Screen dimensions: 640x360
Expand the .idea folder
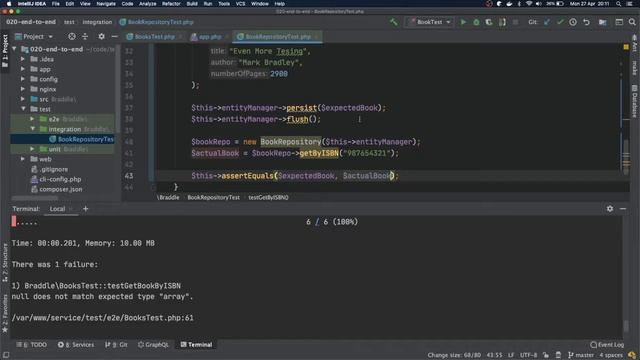tap(23, 59)
